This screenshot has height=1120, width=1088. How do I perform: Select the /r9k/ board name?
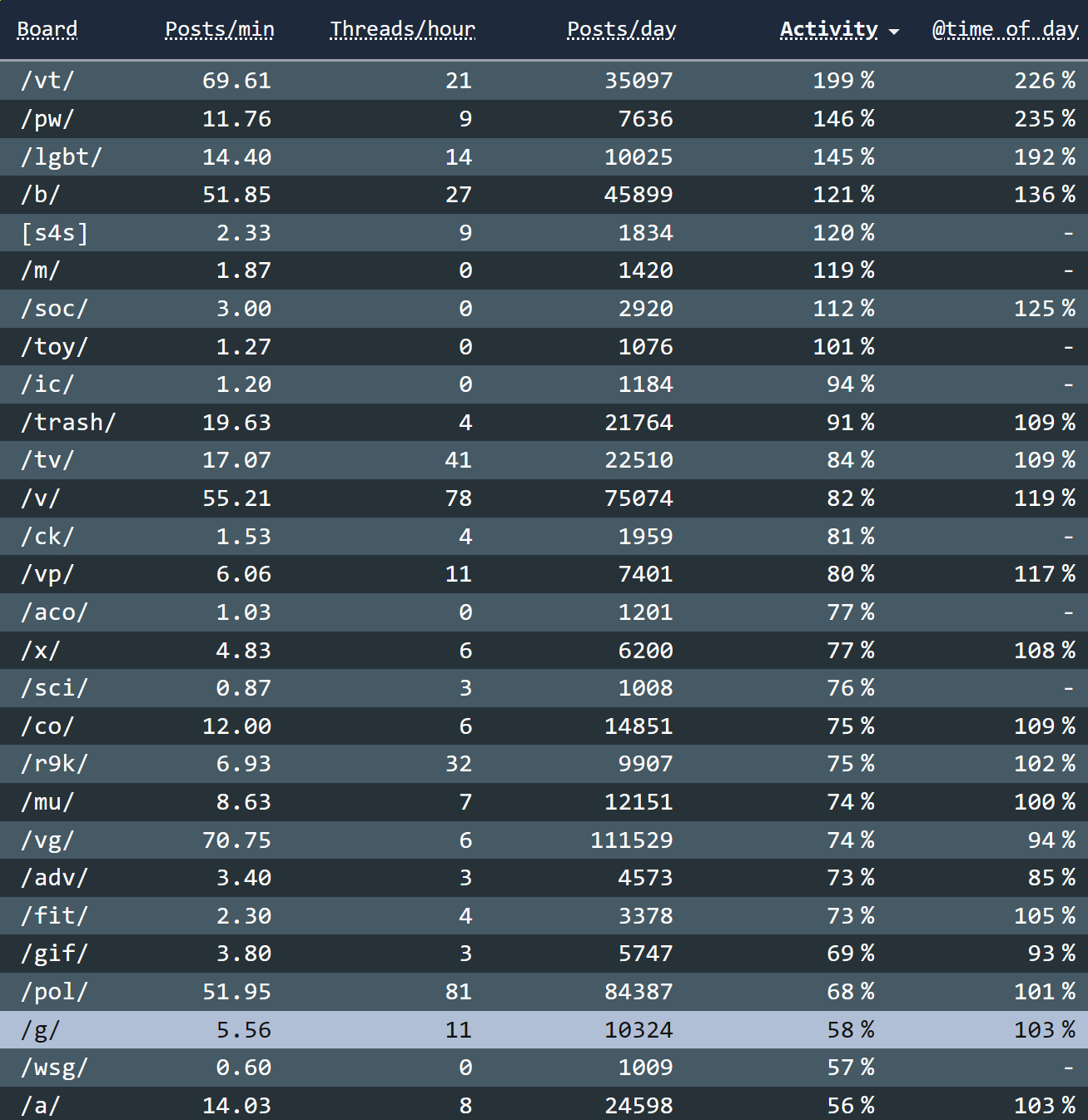(x=55, y=764)
